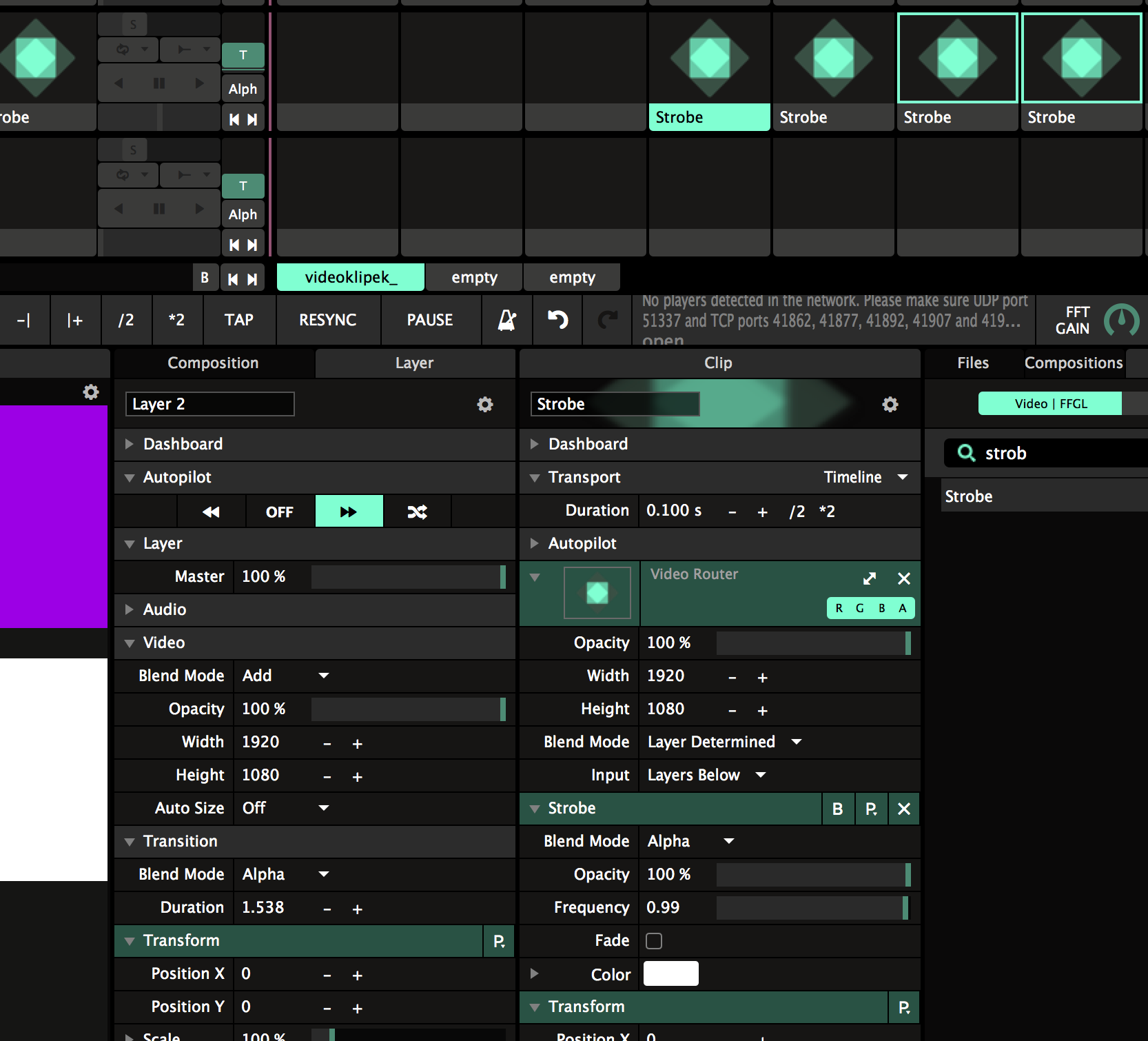
Task: Click the white Strobe Color swatch
Action: click(670, 973)
